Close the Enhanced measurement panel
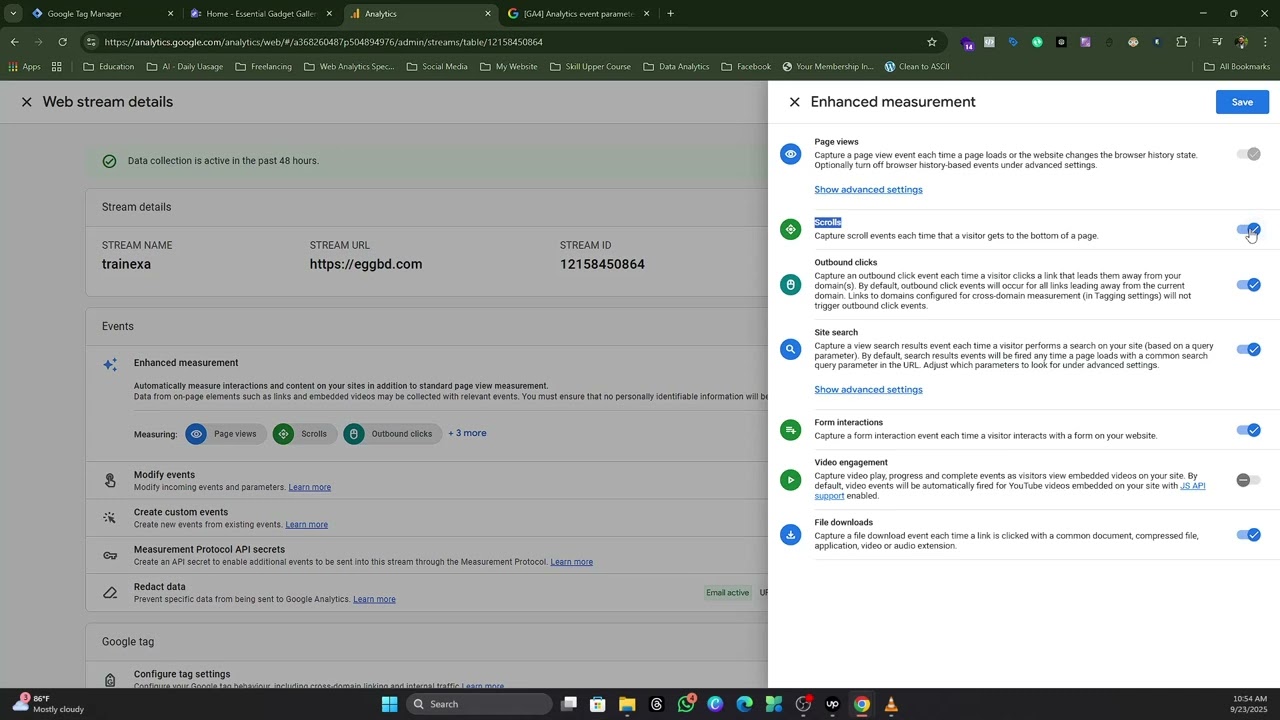The image size is (1280, 720). tap(794, 102)
